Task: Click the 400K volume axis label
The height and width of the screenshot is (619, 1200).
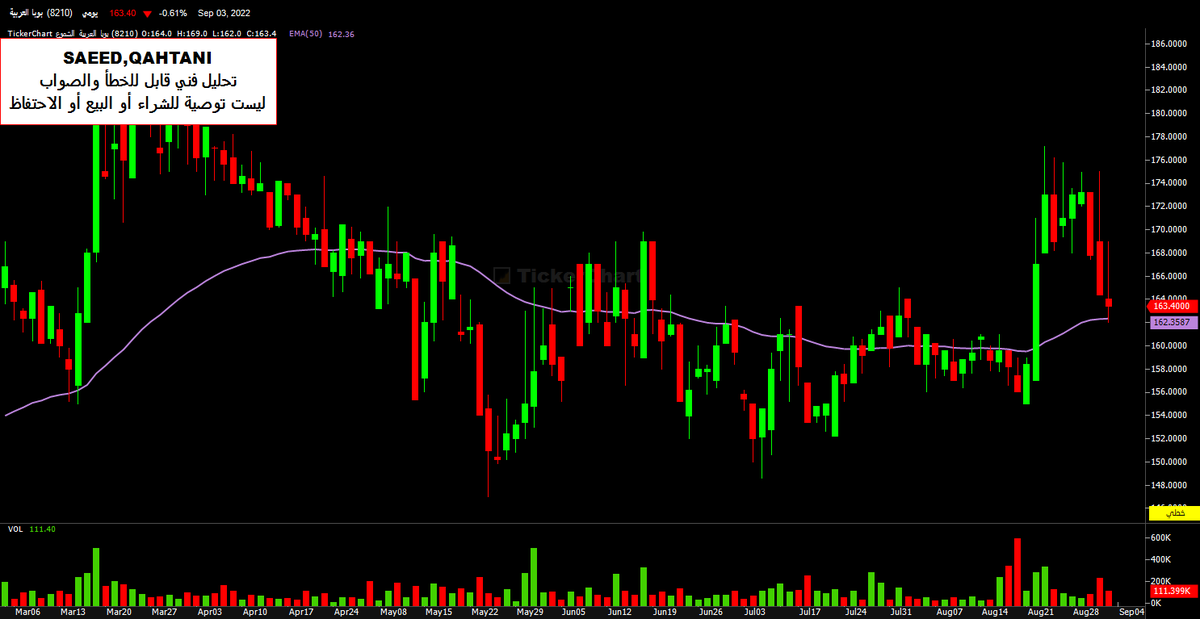Action: [1162, 559]
